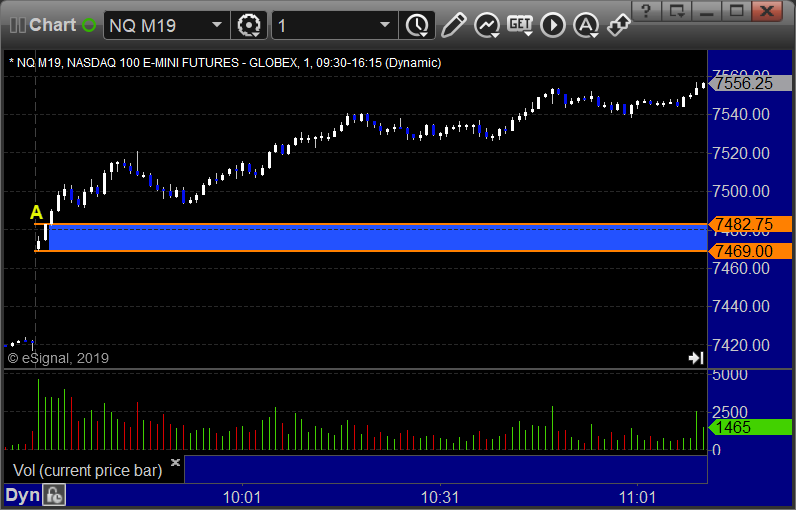This screenshot has height=510, width=796.
Task: Open the GET studies menu icon
Action: click(520, 25)
